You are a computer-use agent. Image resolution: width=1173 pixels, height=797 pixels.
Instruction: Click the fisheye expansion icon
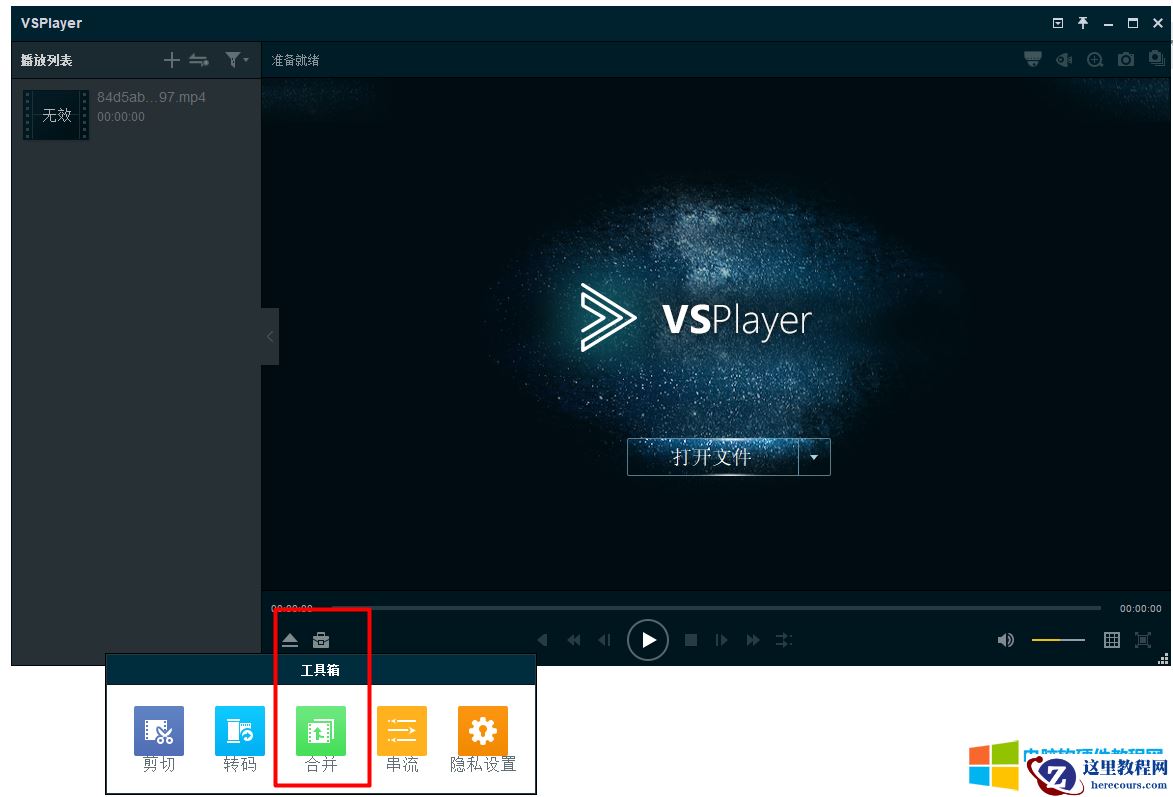(x=1064, y=60)
